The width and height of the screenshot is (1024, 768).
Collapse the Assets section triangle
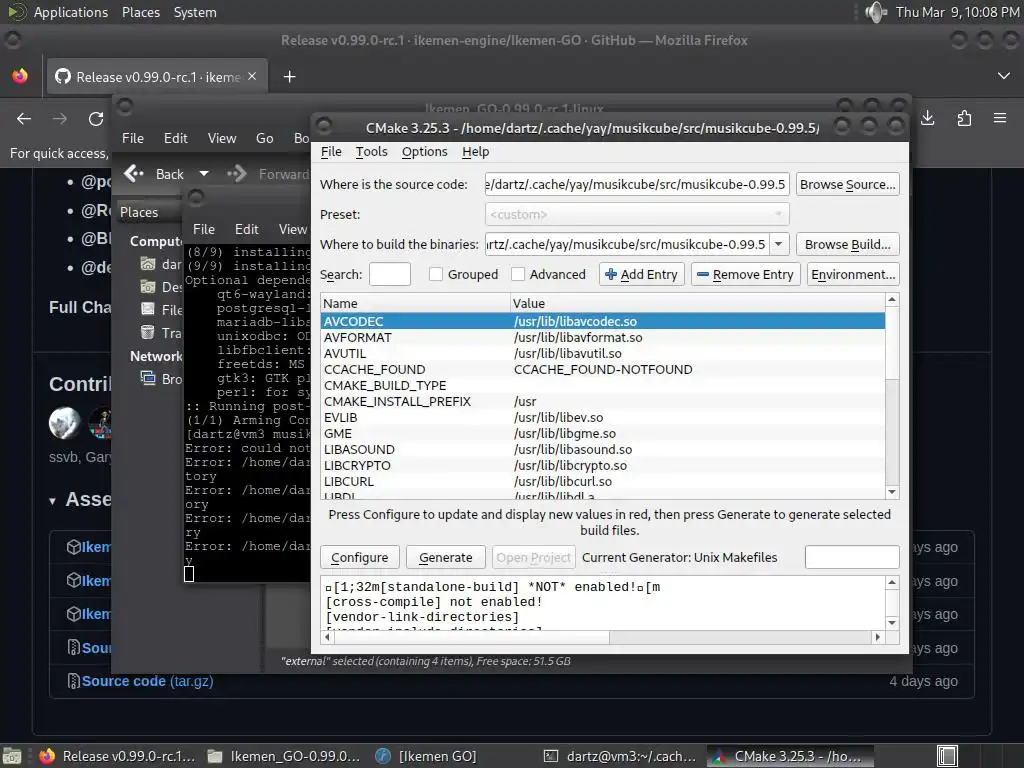[52, 501]
